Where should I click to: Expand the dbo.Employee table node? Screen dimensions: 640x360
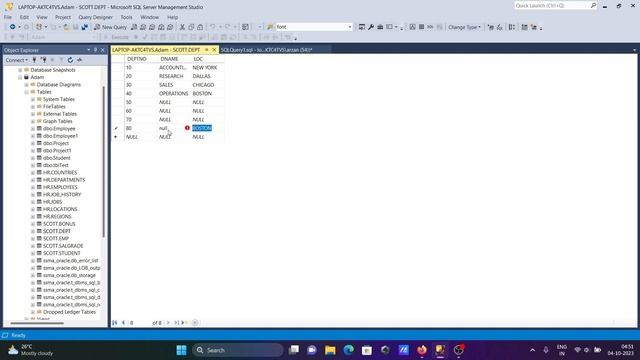(x=33, y=129)
